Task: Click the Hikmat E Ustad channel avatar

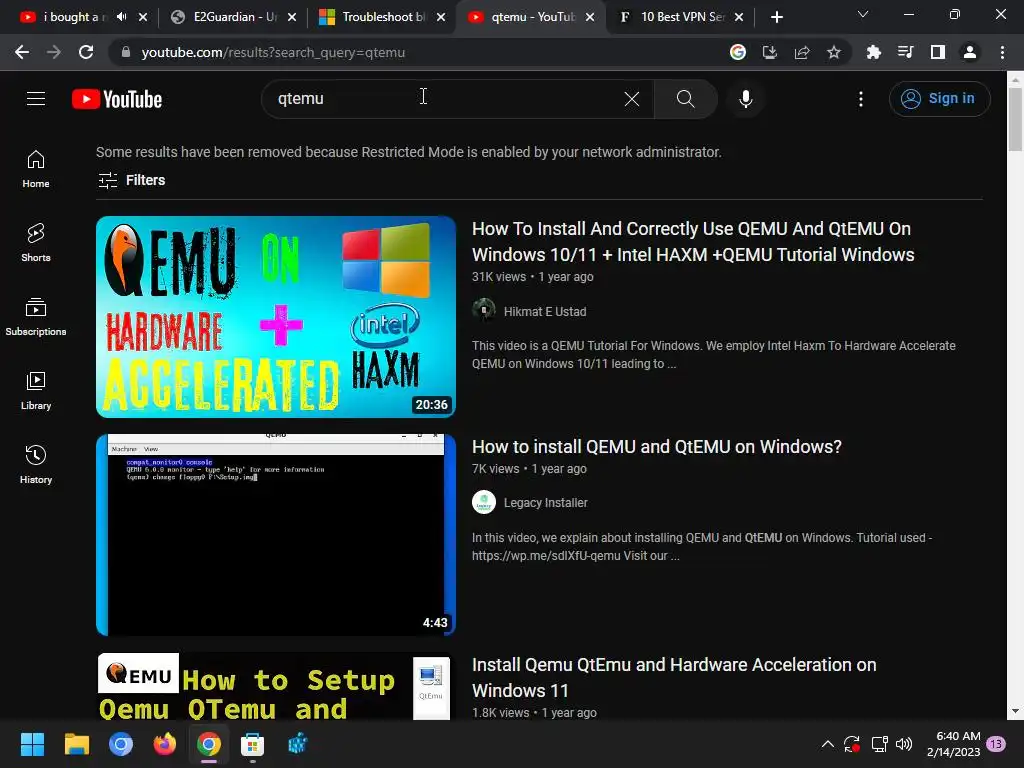Action: [x=484, y=310]
